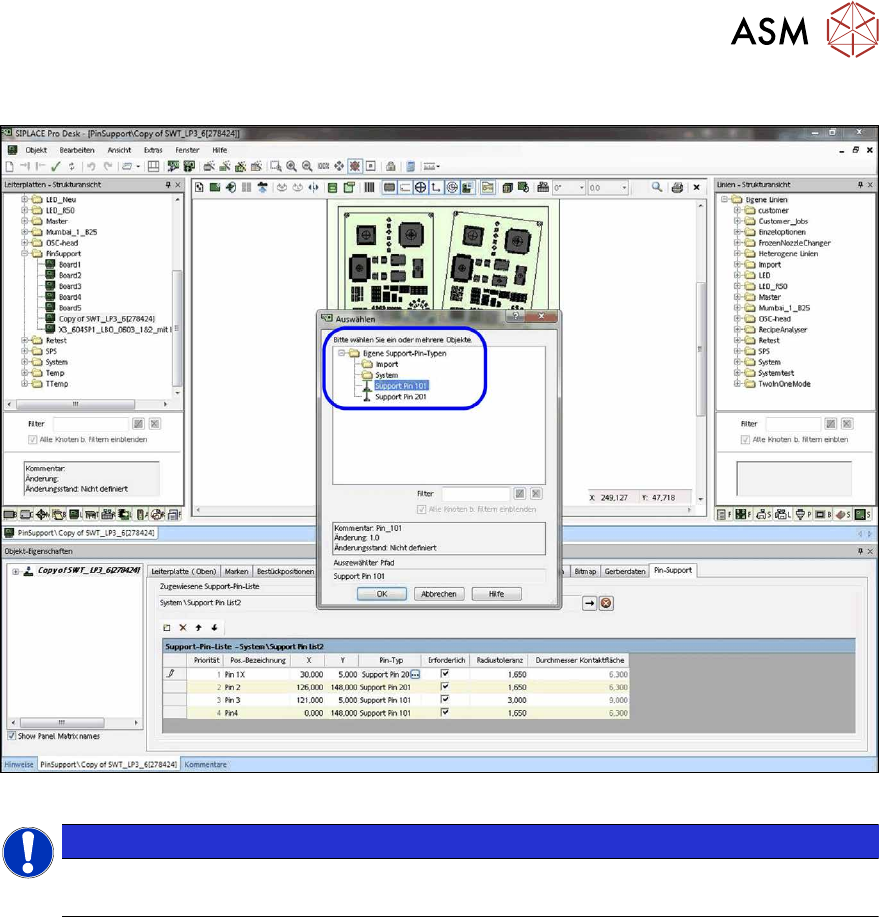Click apply filter button in Auswählen dialog

[519, 494]
